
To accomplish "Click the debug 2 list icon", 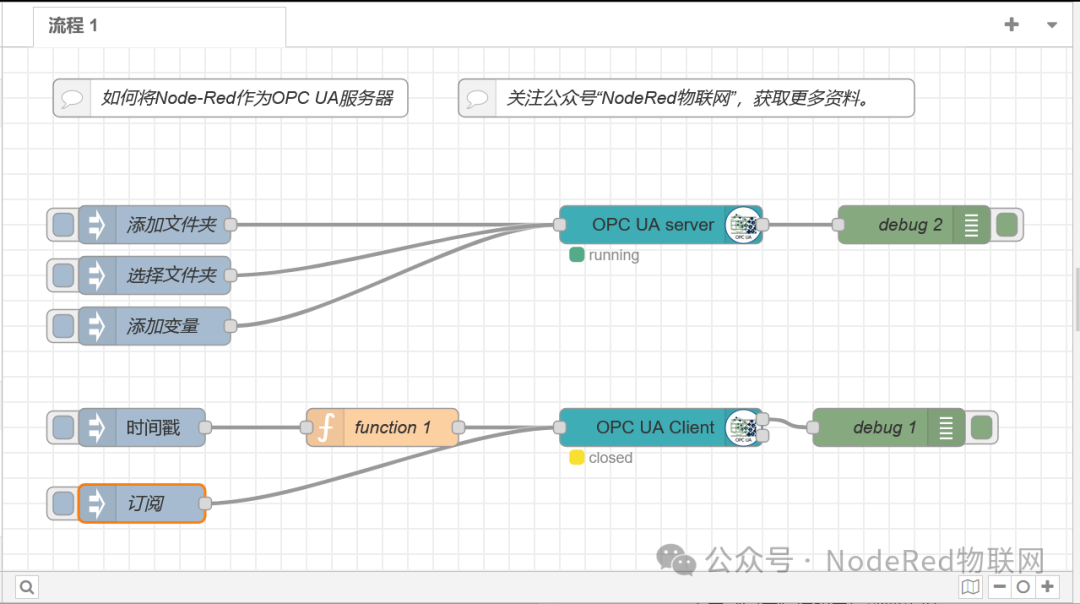I will tap(971, 225).
